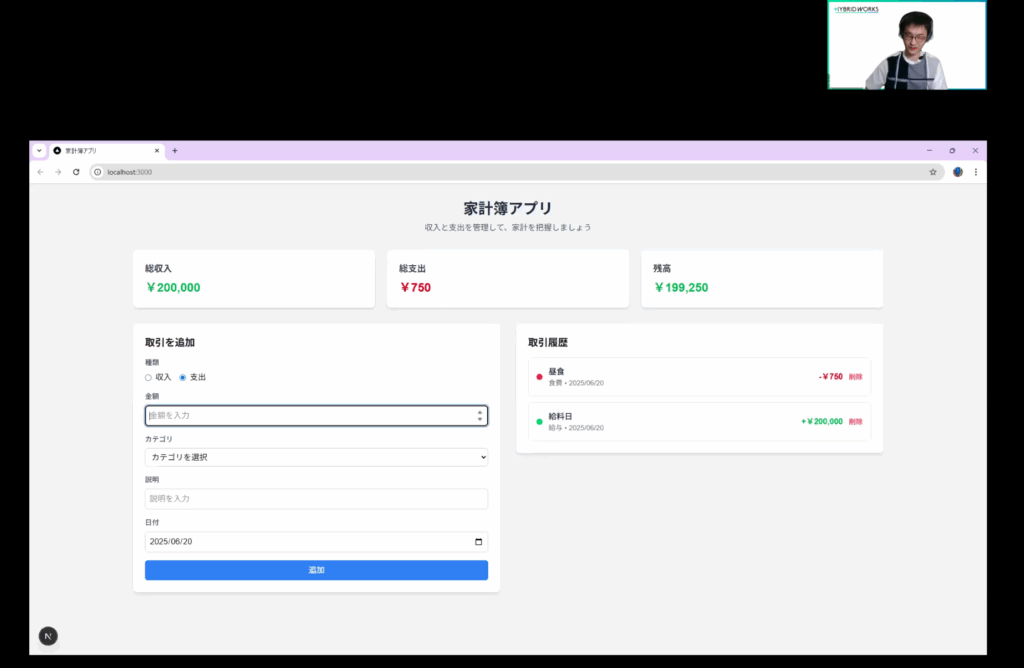
Task: Select the 家計簿アプリ browser tab
Action: point(106,151)
